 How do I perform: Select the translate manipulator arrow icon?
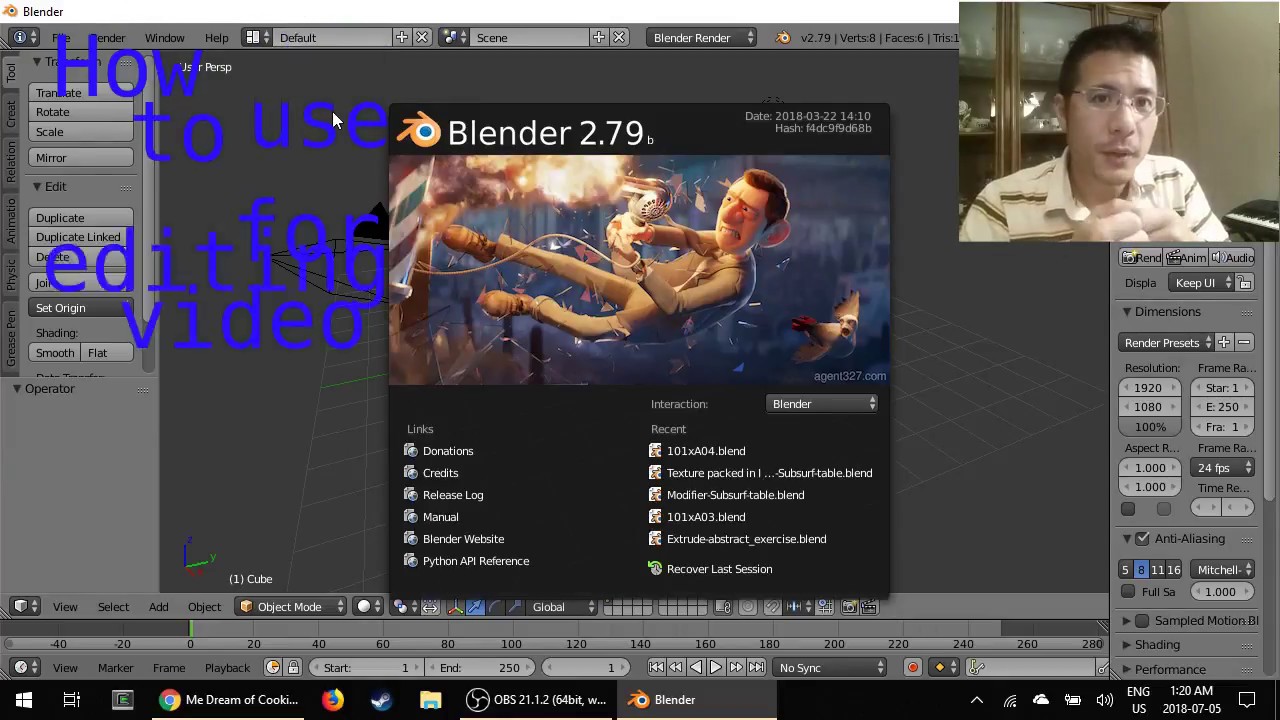click(475, 606)
